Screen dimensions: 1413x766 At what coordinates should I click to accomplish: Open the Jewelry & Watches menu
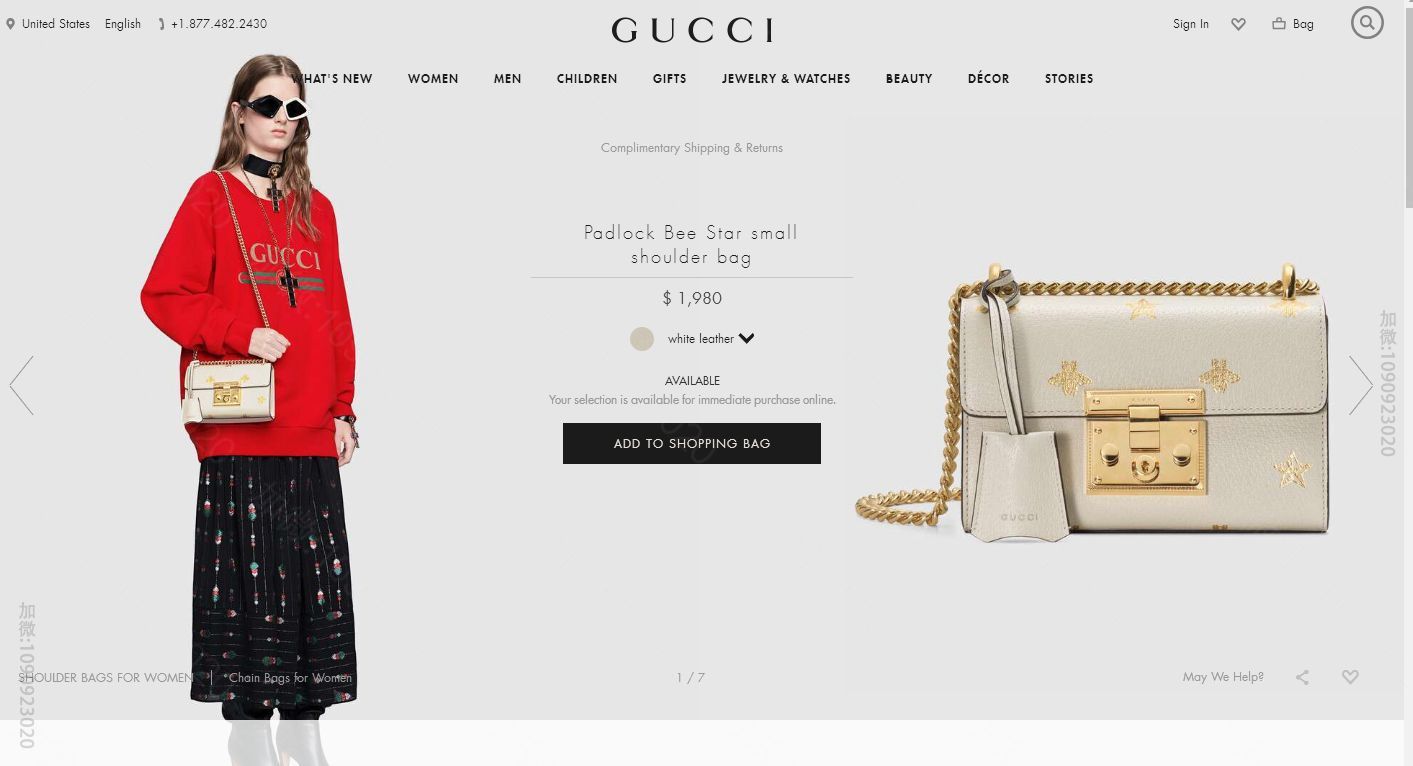(786, 79)
